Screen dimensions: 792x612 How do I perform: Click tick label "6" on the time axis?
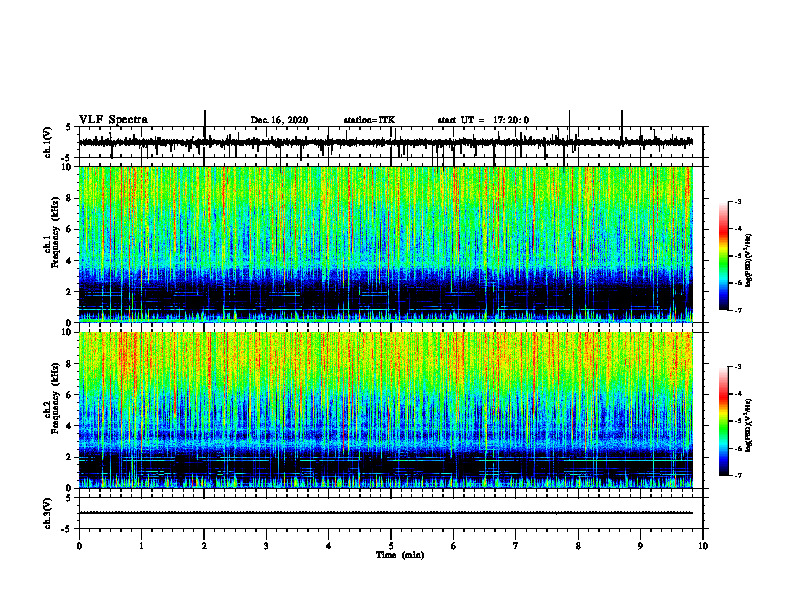coord(454,546)
